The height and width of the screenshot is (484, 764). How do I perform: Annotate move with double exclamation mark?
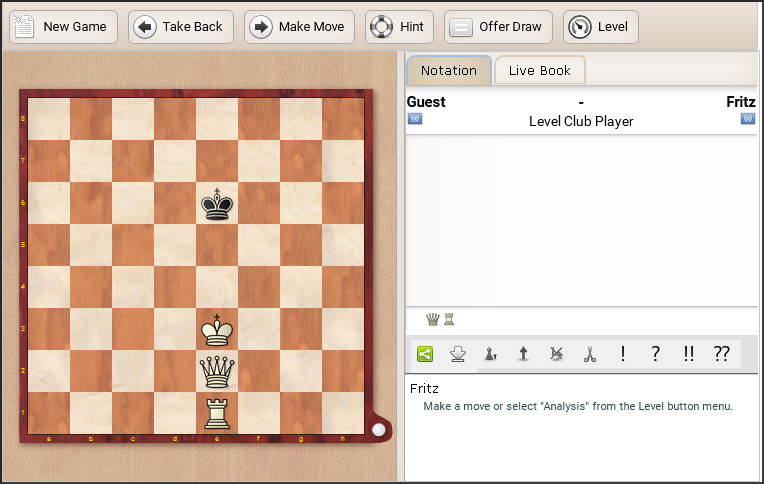[688, 353]
